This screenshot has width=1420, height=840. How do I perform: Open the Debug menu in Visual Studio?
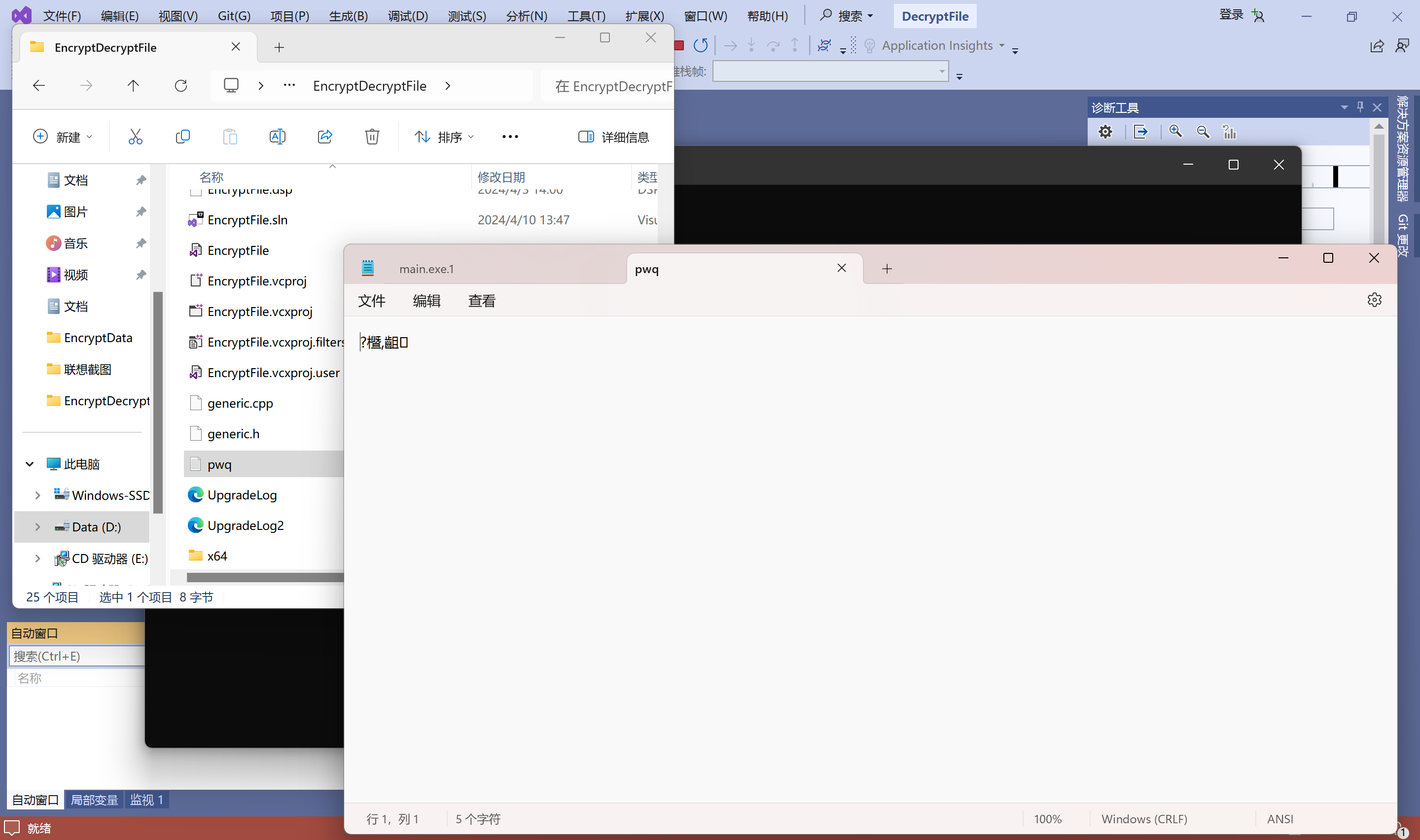407,16
